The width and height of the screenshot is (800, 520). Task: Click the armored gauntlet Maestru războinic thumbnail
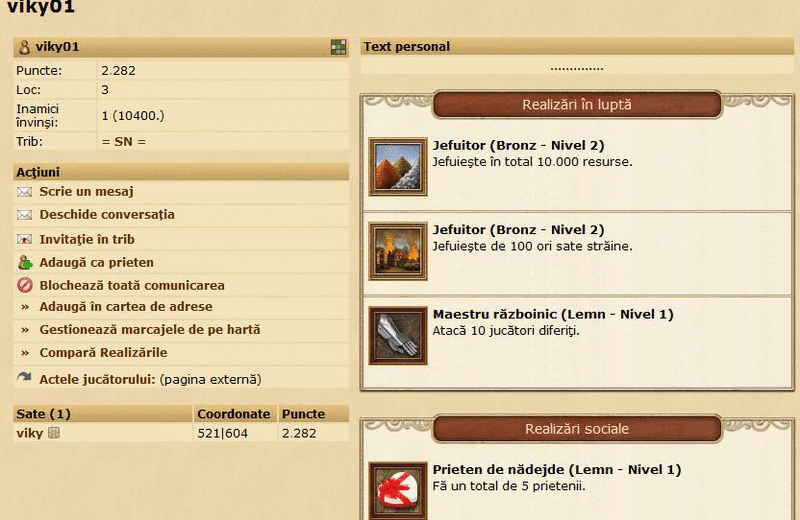(x=398, y=336)
